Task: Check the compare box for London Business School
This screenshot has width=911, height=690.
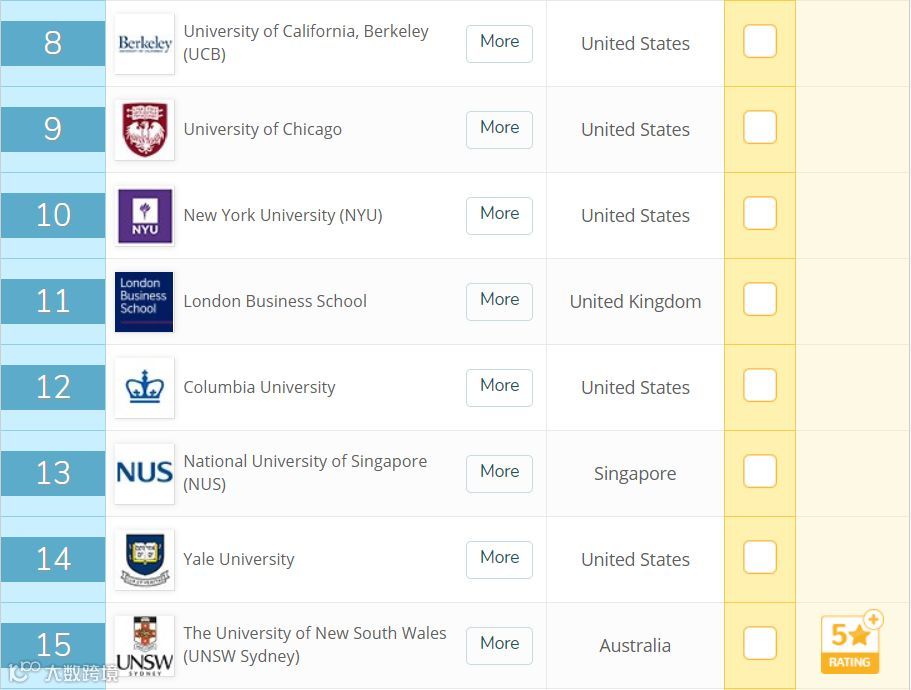Action: point(760,300)
